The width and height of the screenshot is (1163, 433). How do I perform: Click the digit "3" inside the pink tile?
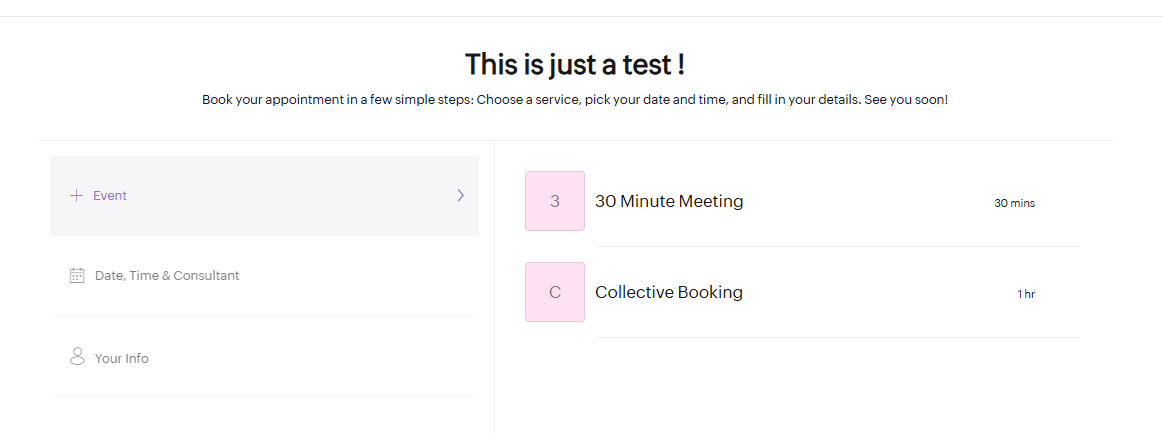tap(555, 201)
